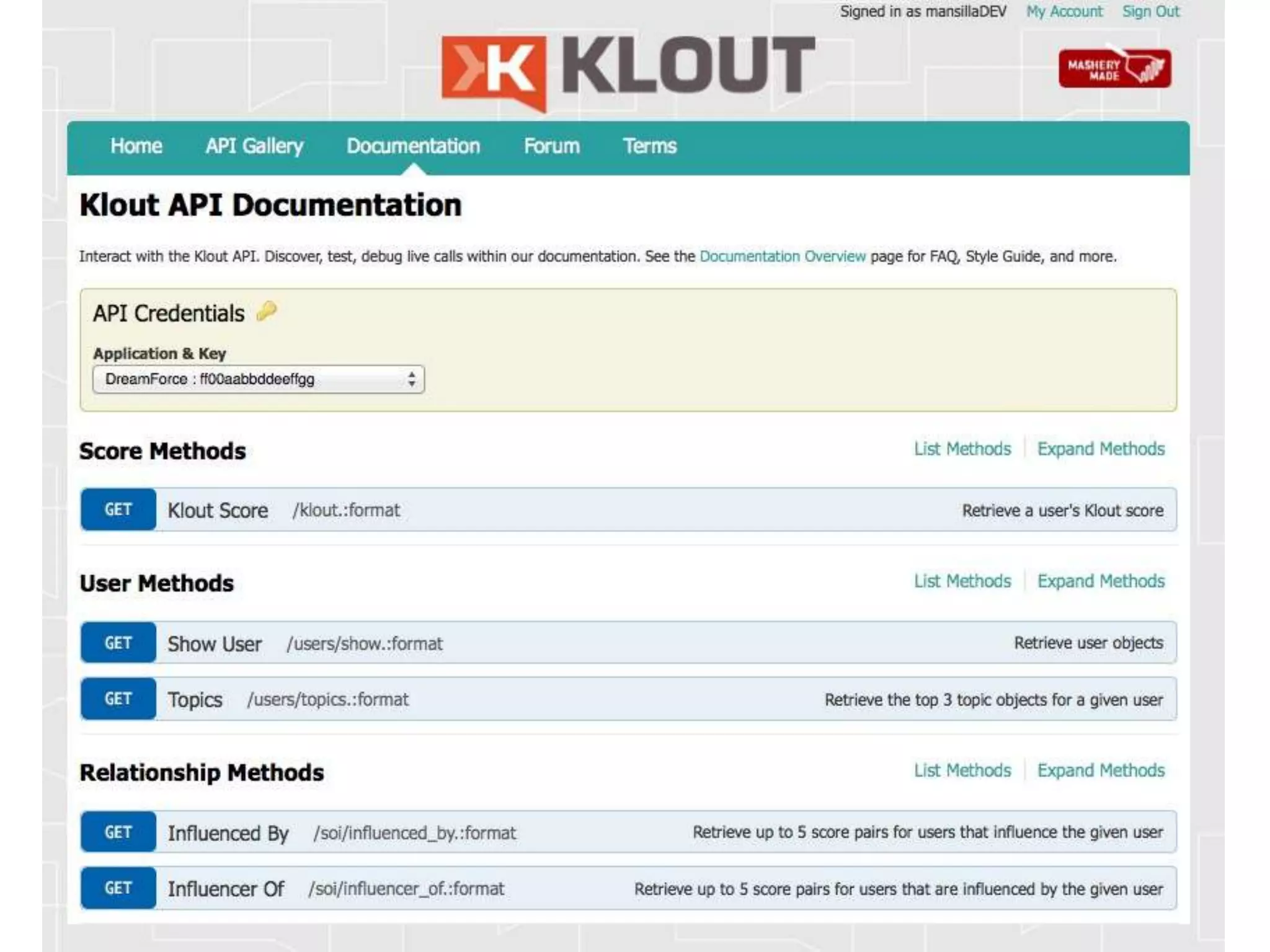
Task: Click the Mashery Made badge
Action: [1114, 67]
